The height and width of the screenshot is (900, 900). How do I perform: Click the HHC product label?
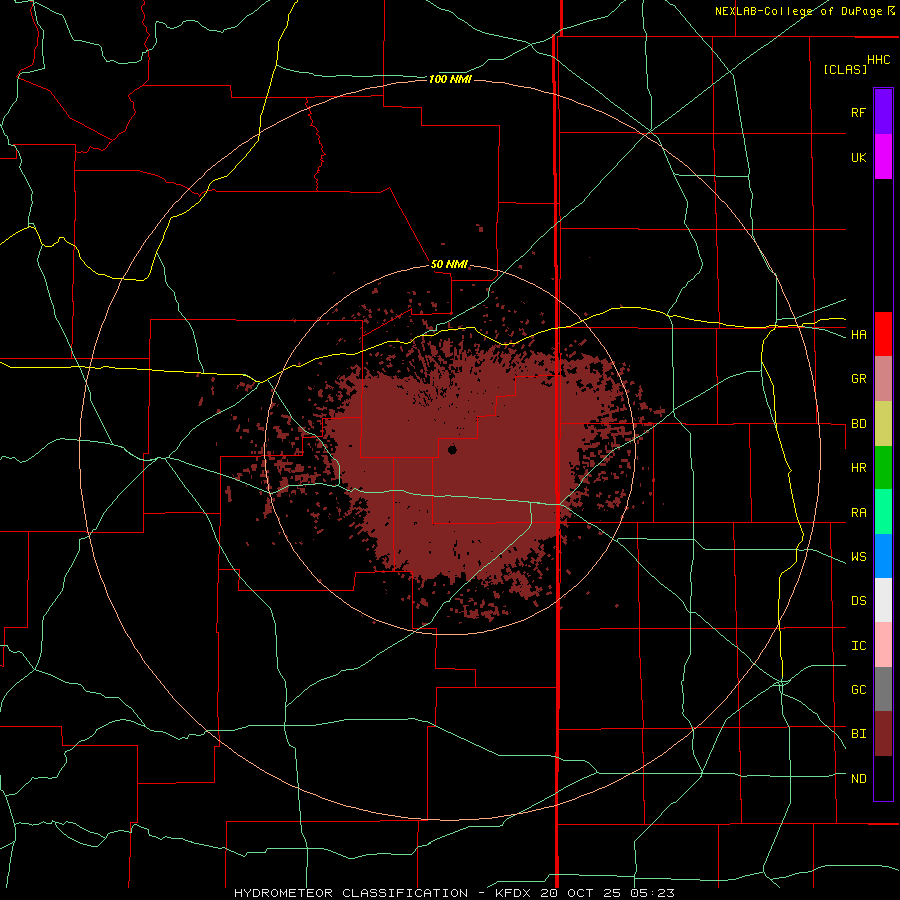pyautogui.click(x=878, y=60)
